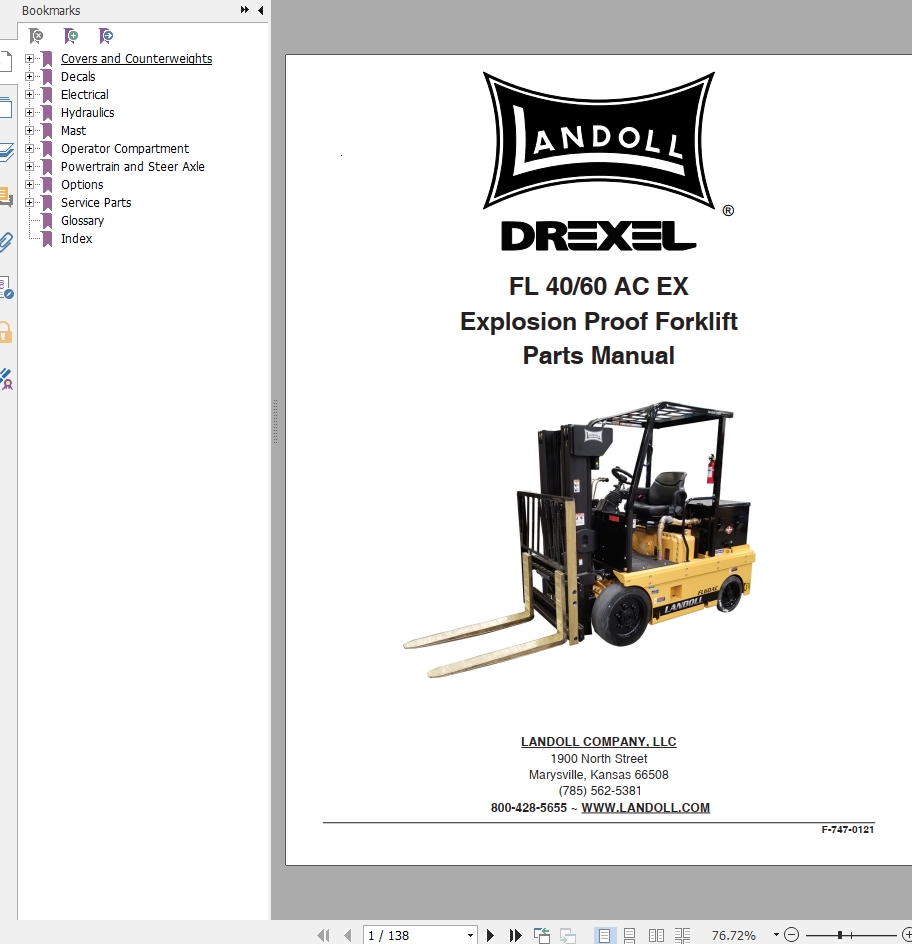Go to the next page

tap(490, 935)
